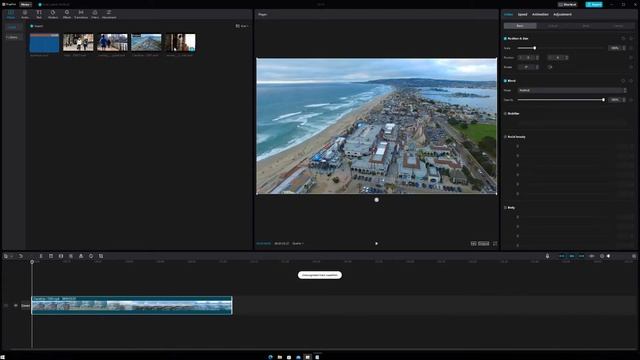Screen dimensions: 640x360
Task: Toggle clip linkage in timeline toolbar
Action: tap(582, 256)
